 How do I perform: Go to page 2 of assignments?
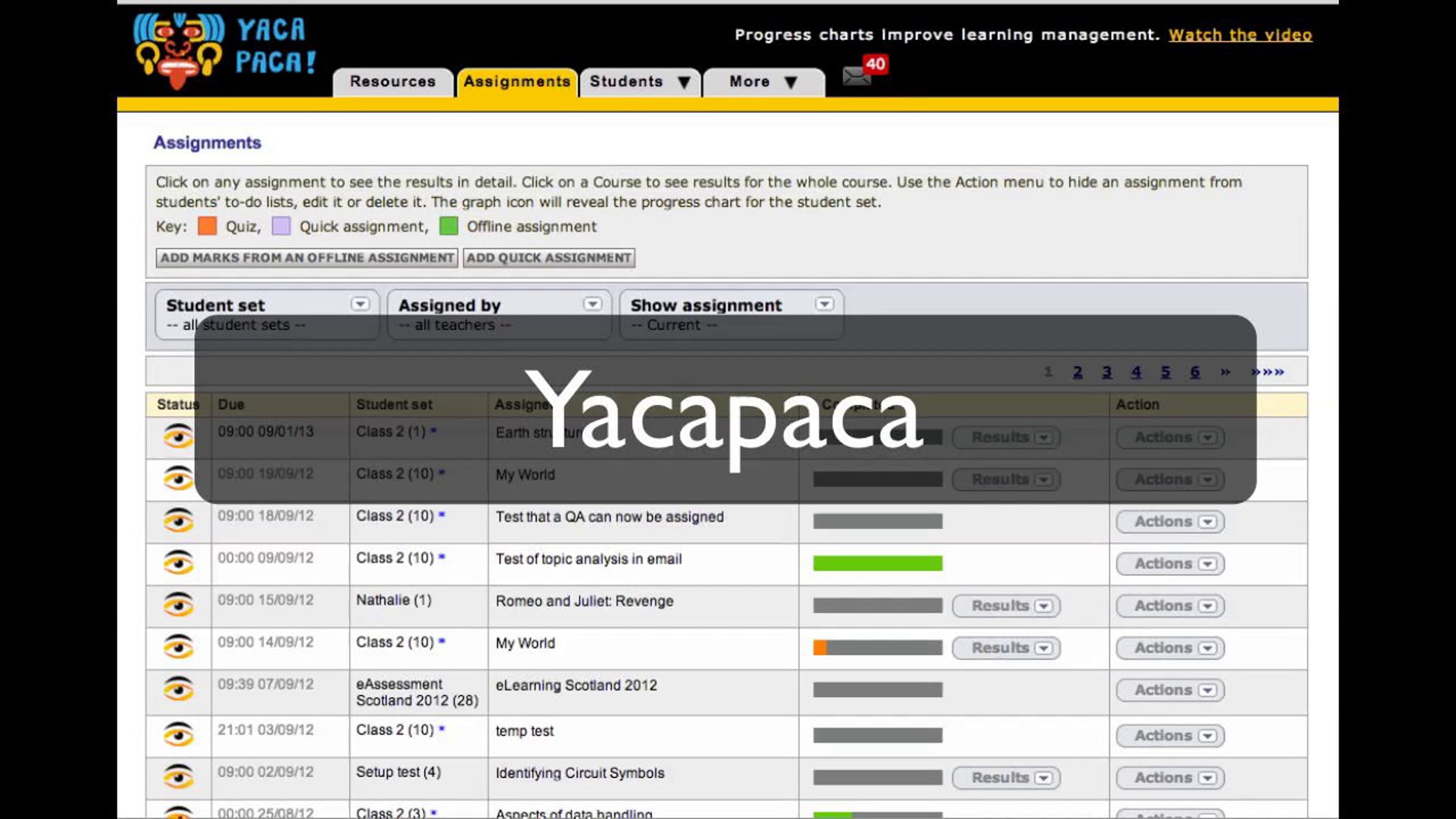pyautogui.click(x=1077, y=372)
